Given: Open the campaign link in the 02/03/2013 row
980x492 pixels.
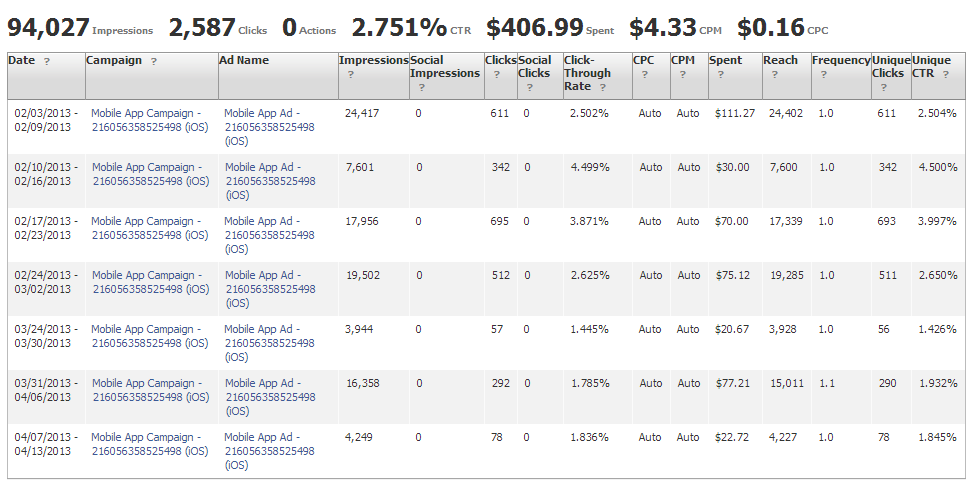Looking at the screenshot, I should tap(149, 120).
